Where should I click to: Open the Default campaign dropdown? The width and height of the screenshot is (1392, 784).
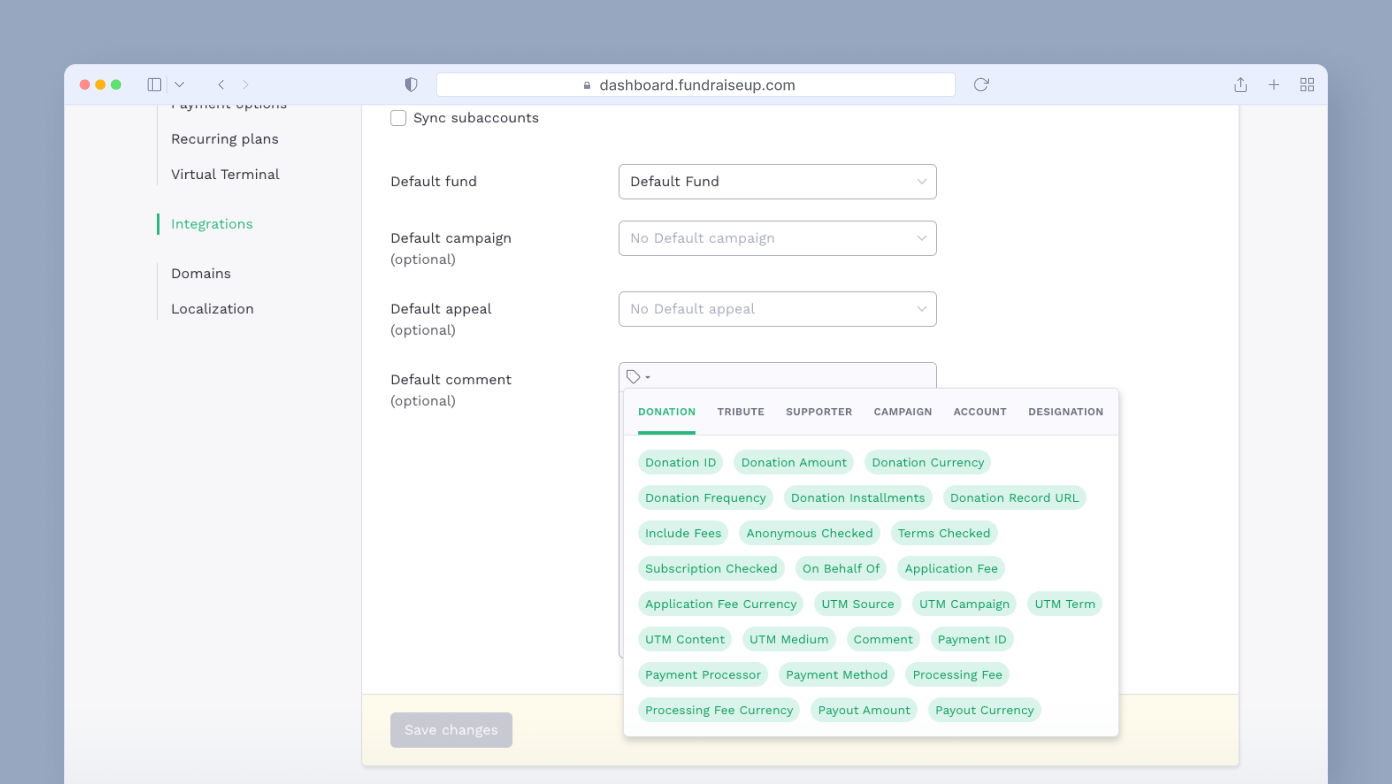pyautogui.click(x=778, y=238)
